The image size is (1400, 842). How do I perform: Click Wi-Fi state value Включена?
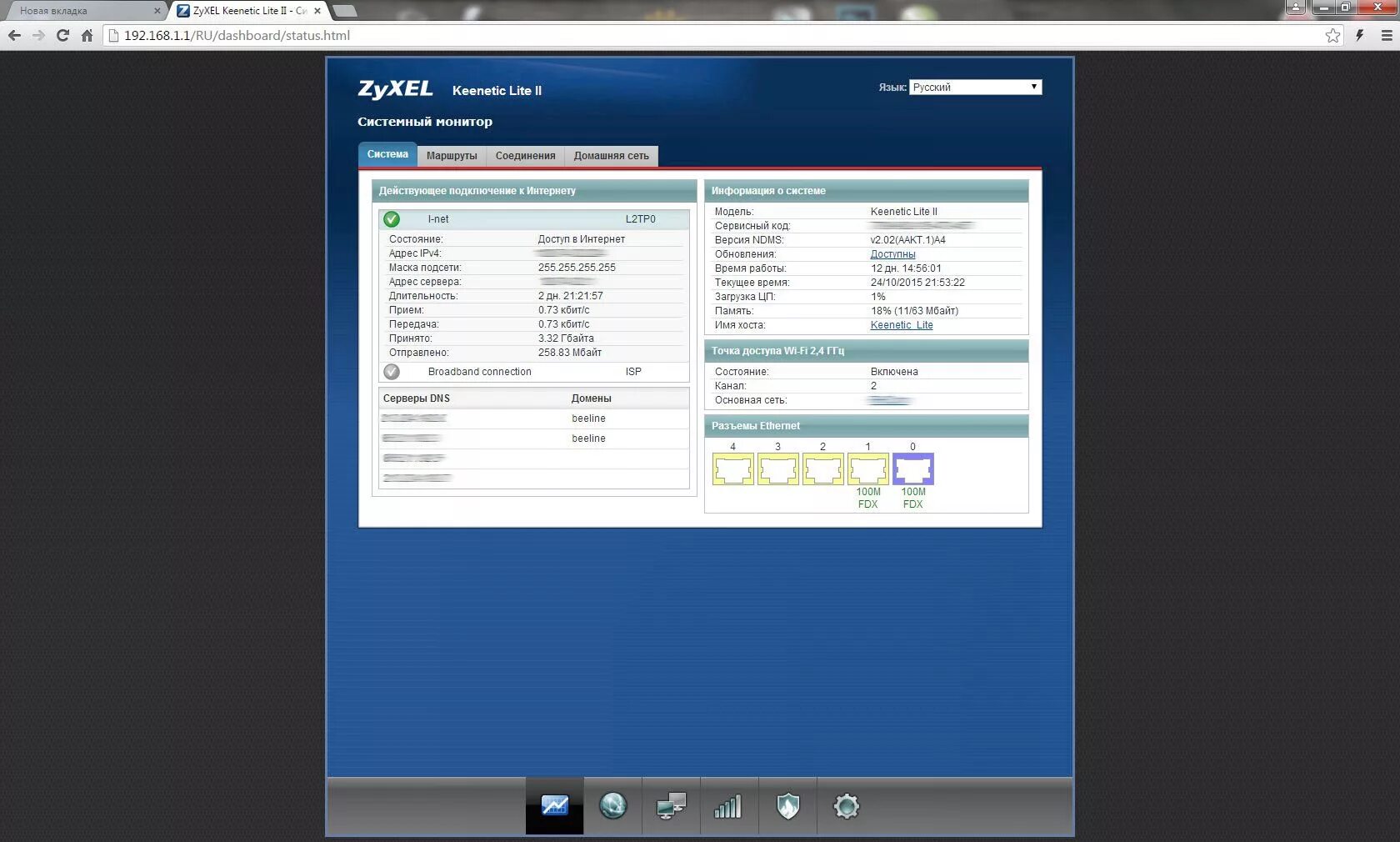point(894,372)
